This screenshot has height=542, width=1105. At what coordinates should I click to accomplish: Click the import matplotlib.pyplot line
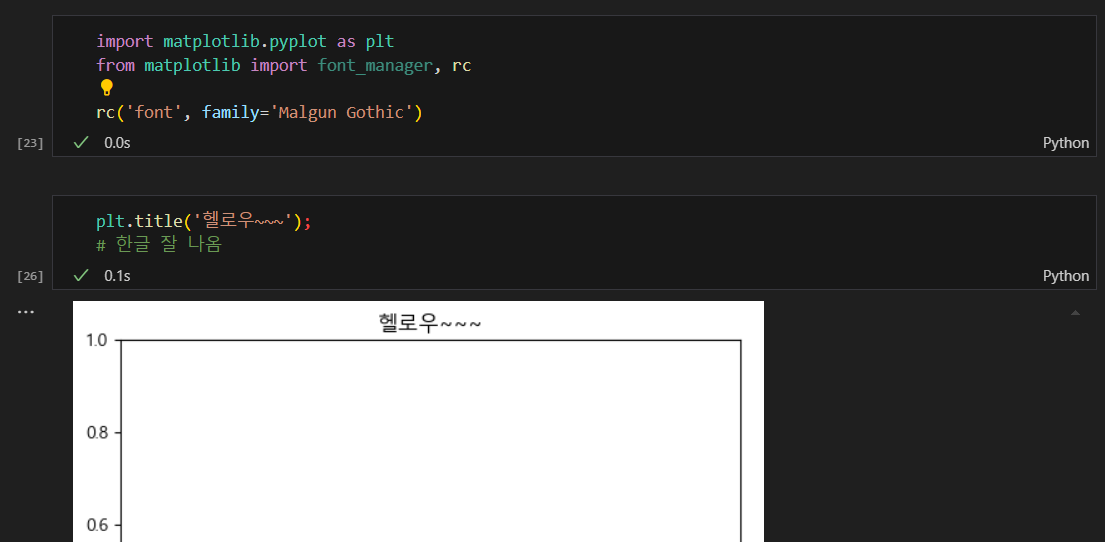pyautogui.click(x=245, y=42)
